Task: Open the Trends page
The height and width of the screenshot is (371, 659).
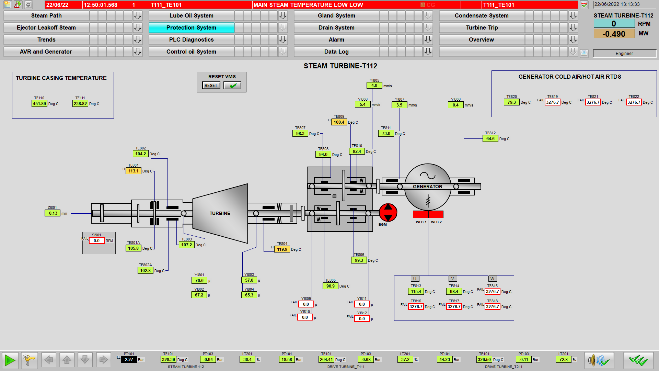Action: (x=46, y=40)
